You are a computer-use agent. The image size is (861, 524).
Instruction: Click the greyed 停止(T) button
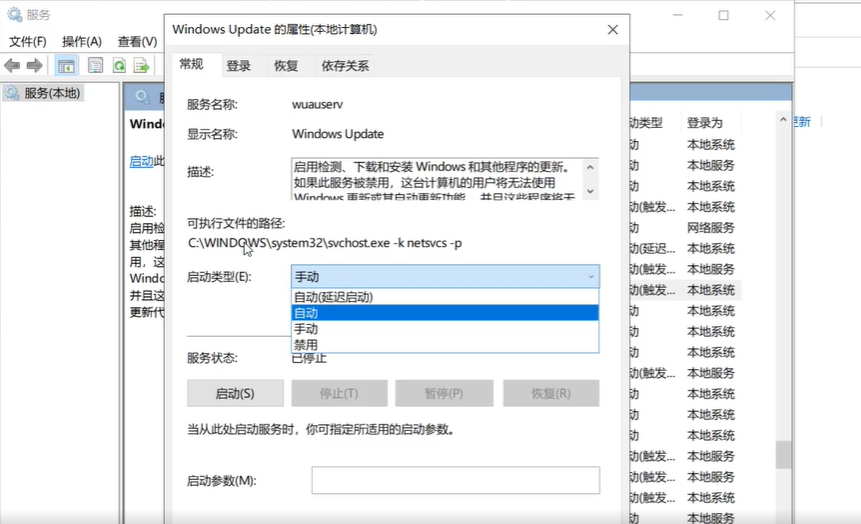click(x=339, y=393)
